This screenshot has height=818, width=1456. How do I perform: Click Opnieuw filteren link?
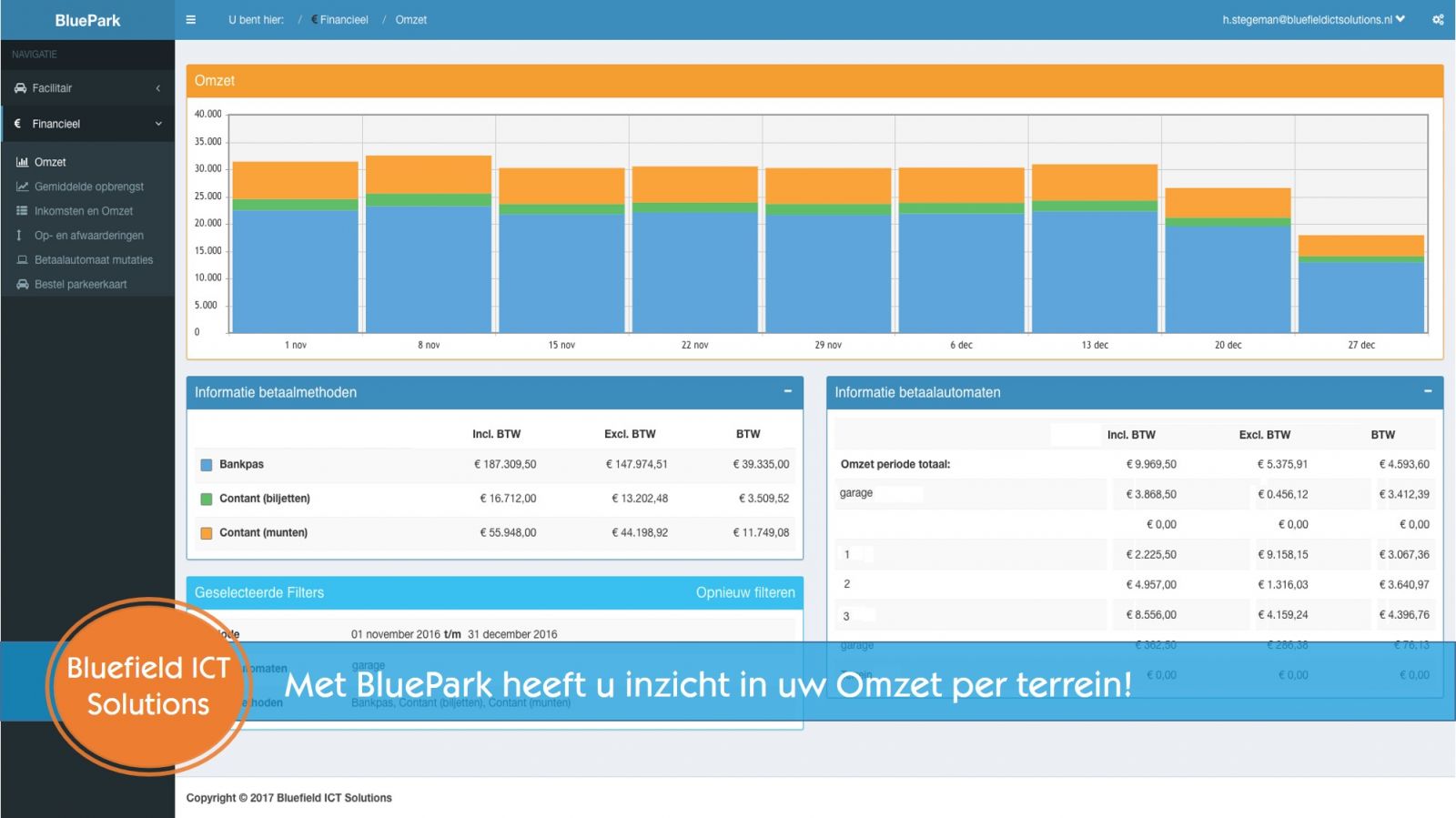pos(745,592)
